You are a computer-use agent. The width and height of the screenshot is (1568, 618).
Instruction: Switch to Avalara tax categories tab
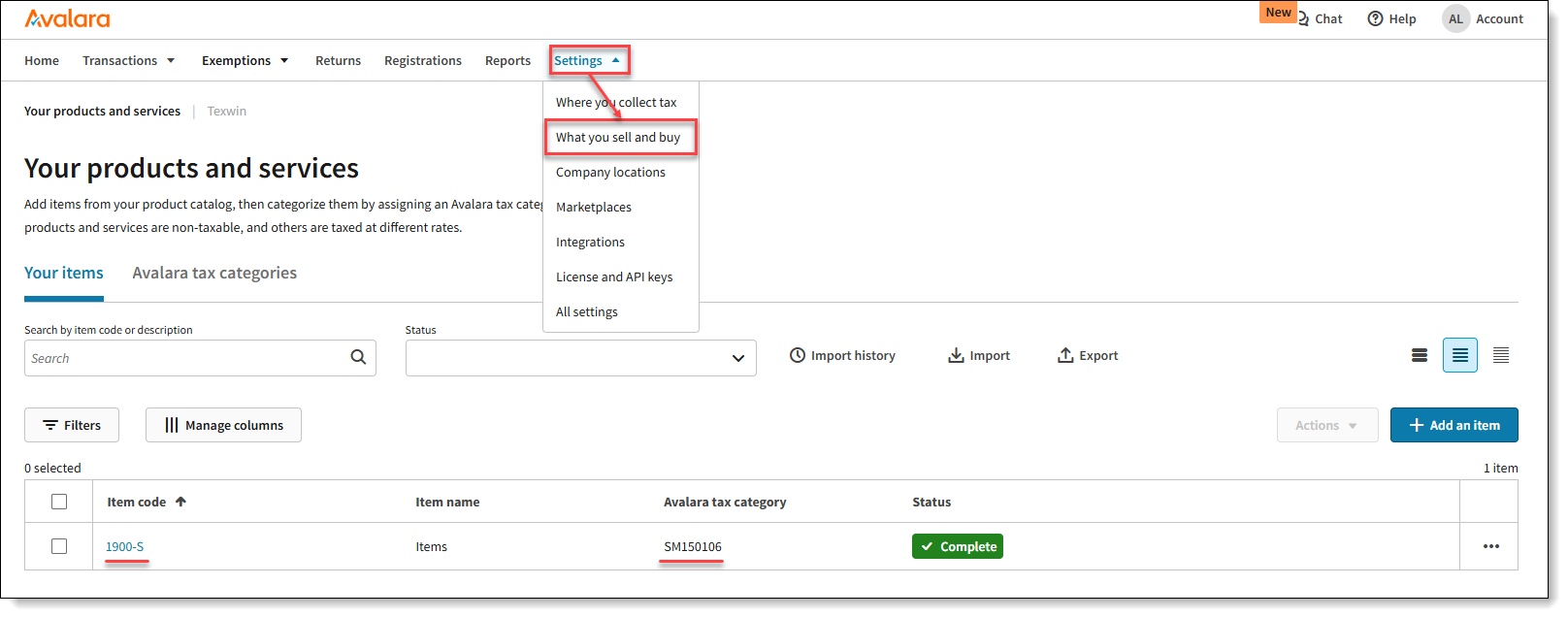pyautogui.click(x=214, y=274)
